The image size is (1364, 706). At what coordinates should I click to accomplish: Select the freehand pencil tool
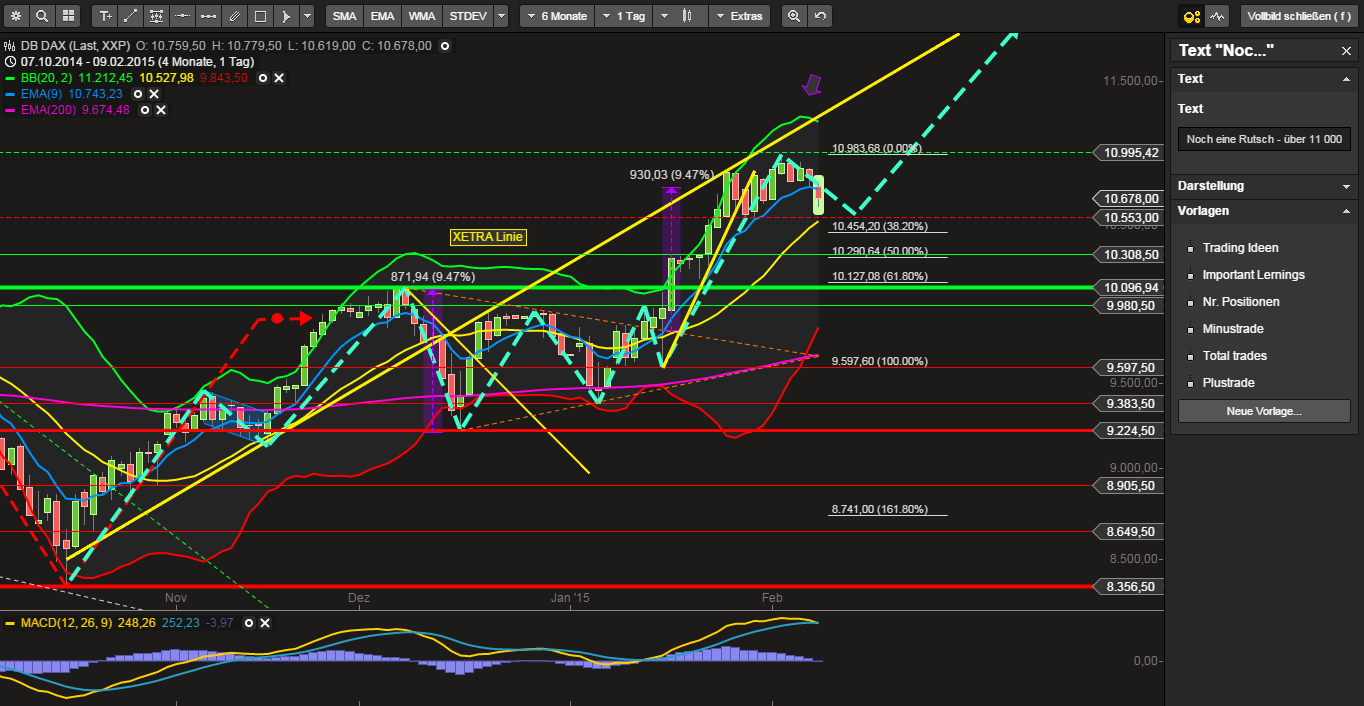click(x=234, y=16)
